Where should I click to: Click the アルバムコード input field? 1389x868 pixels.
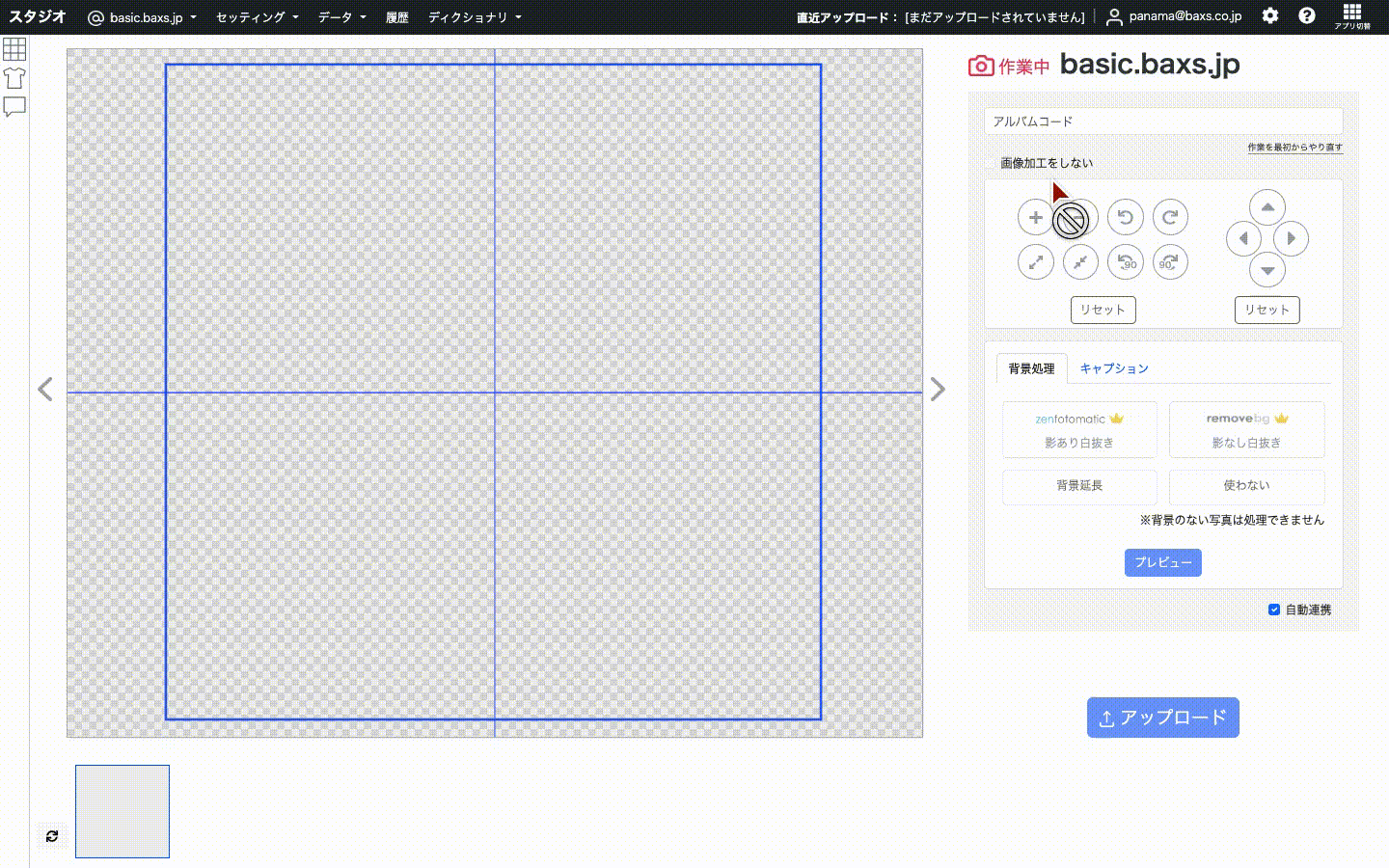pos(1162,122)
